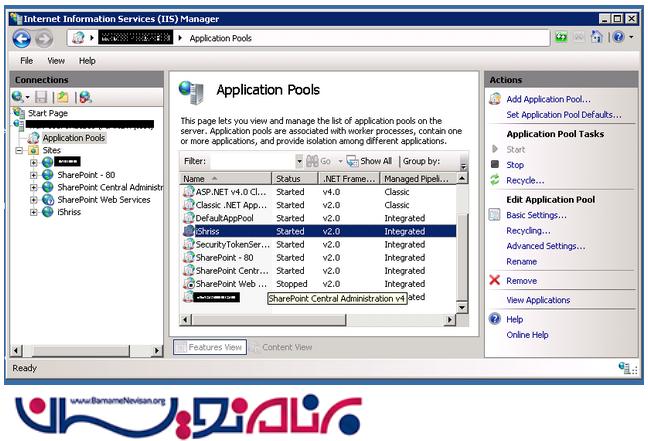Click the DefaultAppPool row icon
Screen dimensions: 648x441
point(189,218)
